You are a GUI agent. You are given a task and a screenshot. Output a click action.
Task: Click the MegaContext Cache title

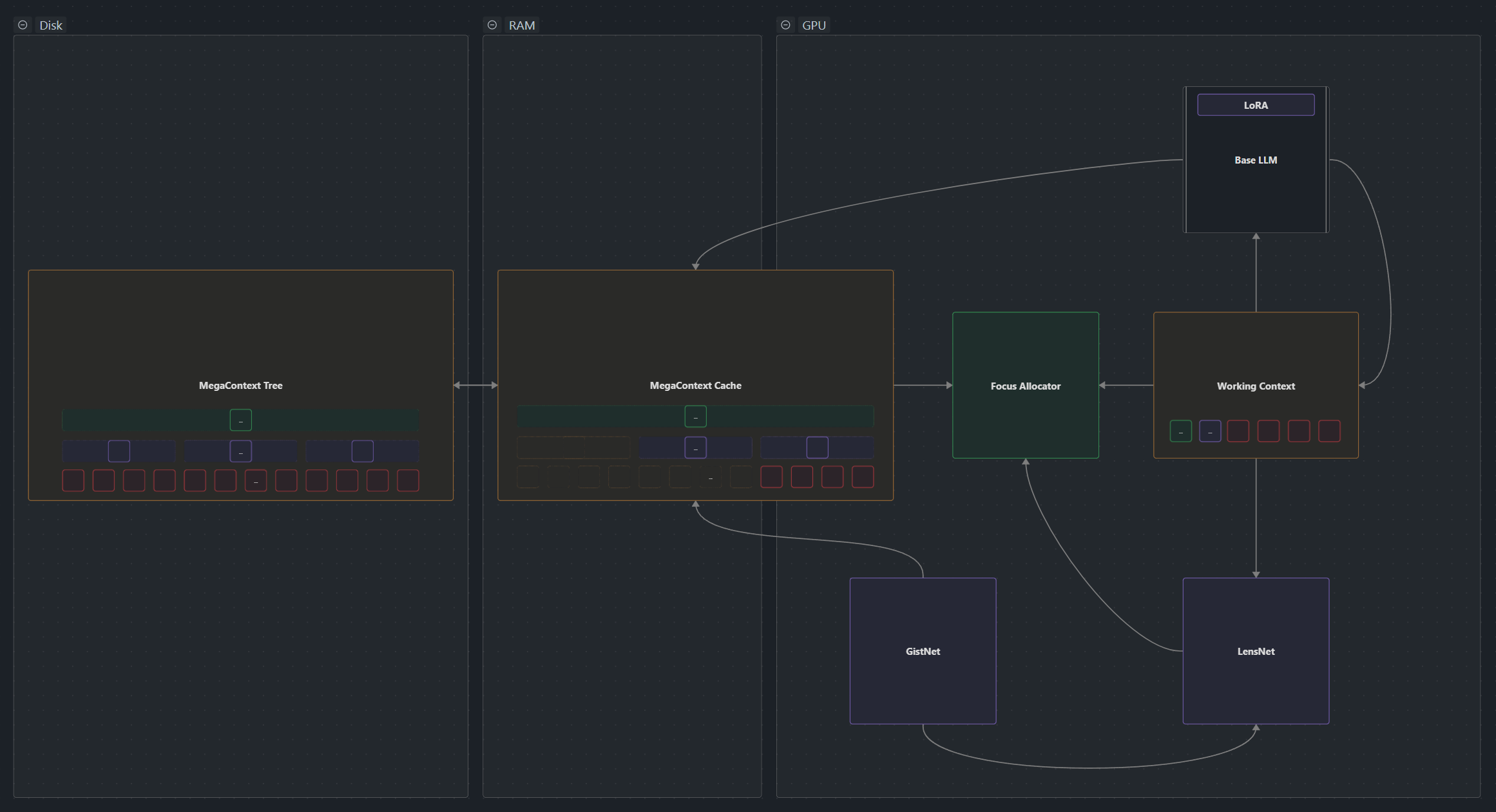click(x=695, y=386)
